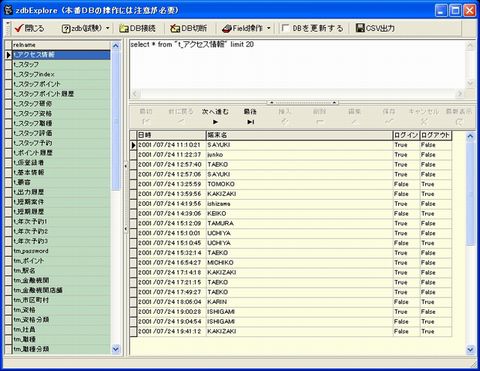The image size is (480, 371).
Task: Go to next record with 次へ進む arrow
Action: click(x=215, y=117)
